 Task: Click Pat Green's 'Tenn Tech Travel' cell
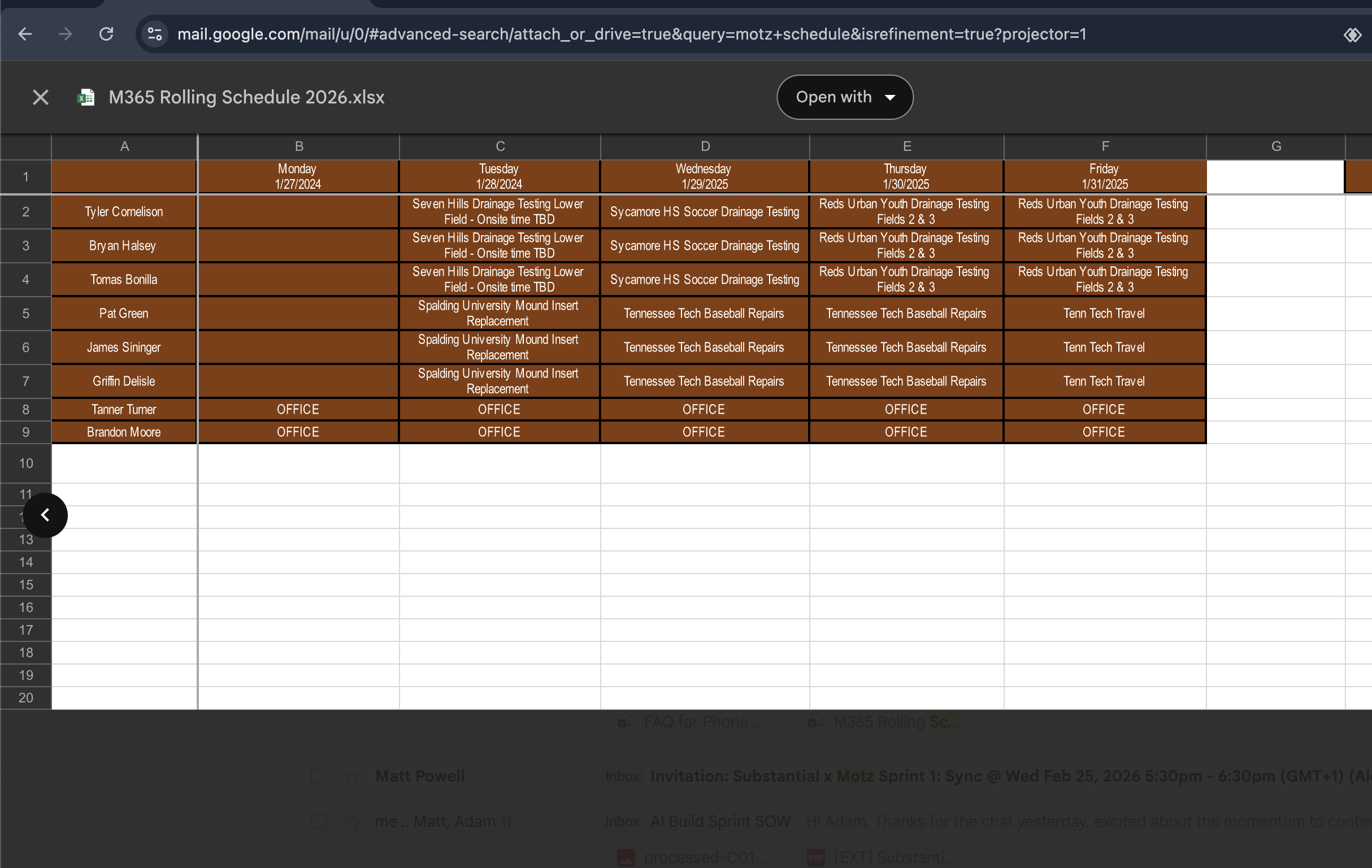[x=1105, y=314]
